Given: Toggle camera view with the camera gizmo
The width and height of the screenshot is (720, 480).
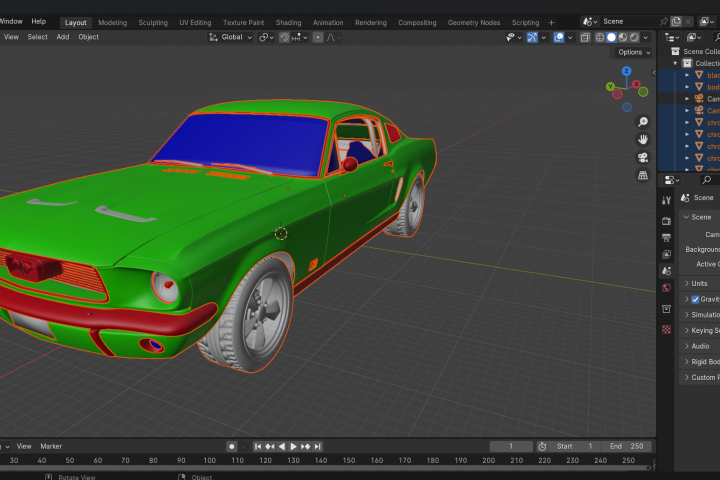Looking at the screenshot, I should (643, 158).
